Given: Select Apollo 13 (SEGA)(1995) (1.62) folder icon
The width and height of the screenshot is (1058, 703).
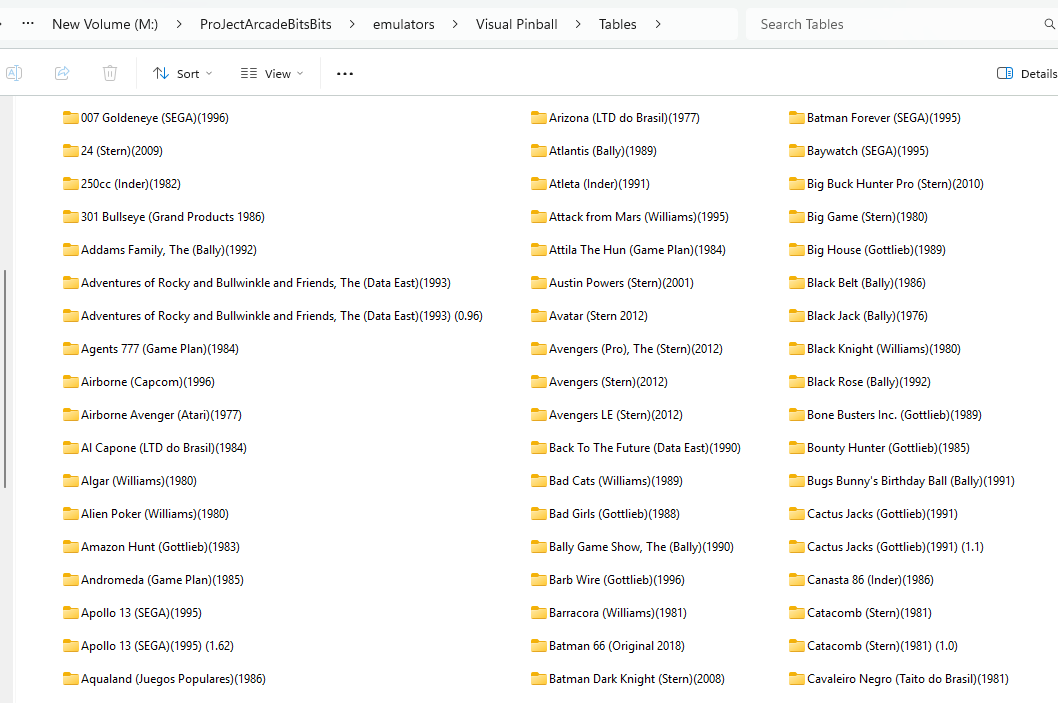Looking at the screenshot, I should tap(70, 646).
